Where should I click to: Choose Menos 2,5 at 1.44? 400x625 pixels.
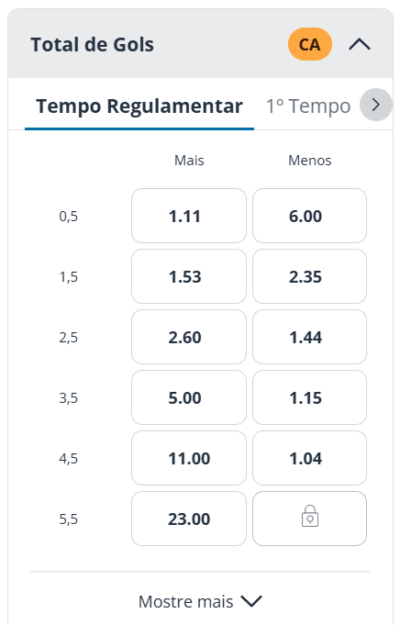coord(310,337)
